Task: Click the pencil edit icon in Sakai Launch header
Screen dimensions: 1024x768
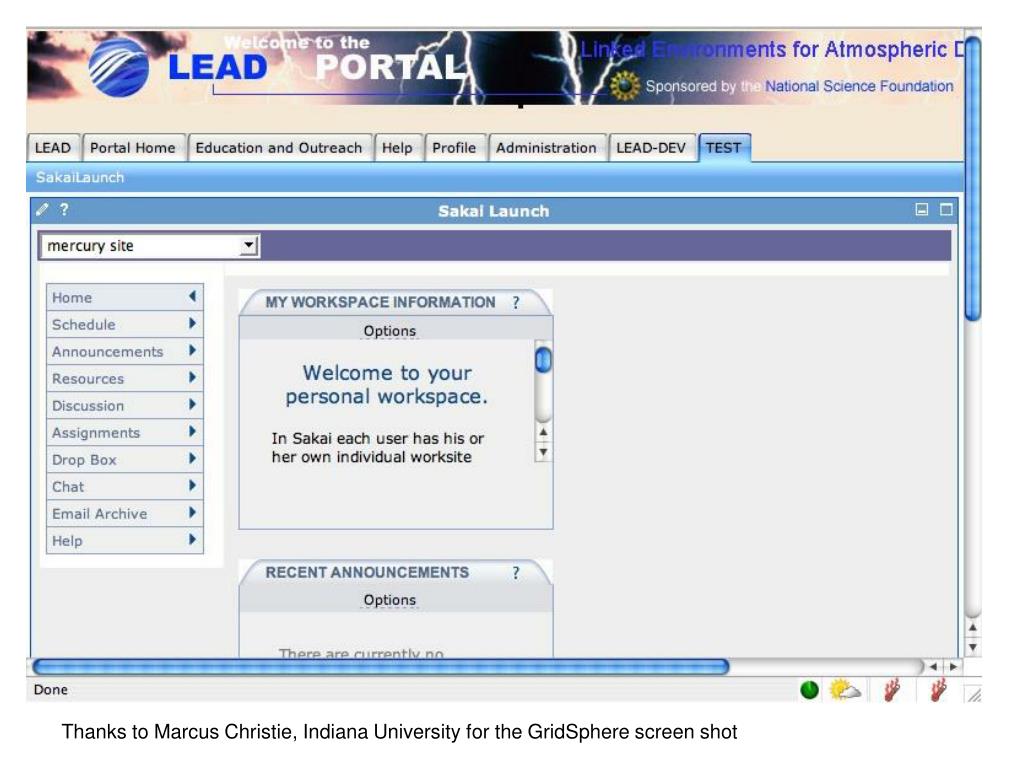Action: click(42, 210)
